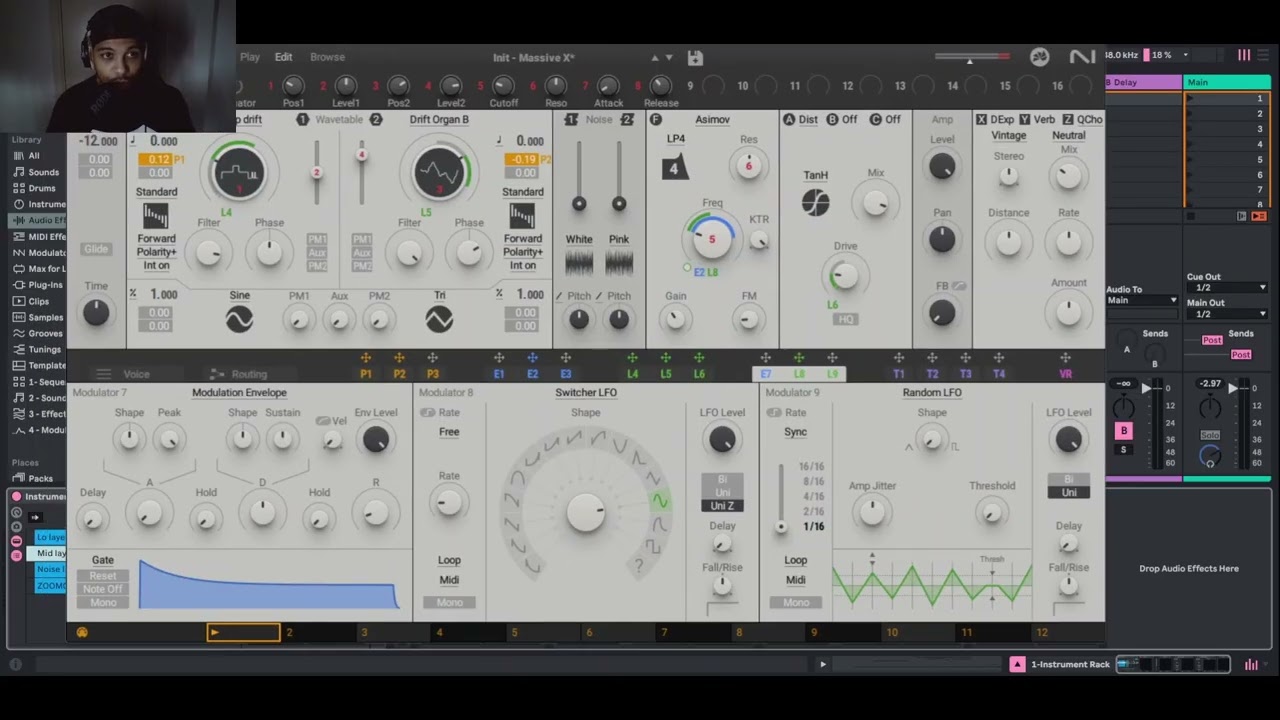
Task: Open the Neutral effect mode dropdown
Action: (x=1068, y=135)
